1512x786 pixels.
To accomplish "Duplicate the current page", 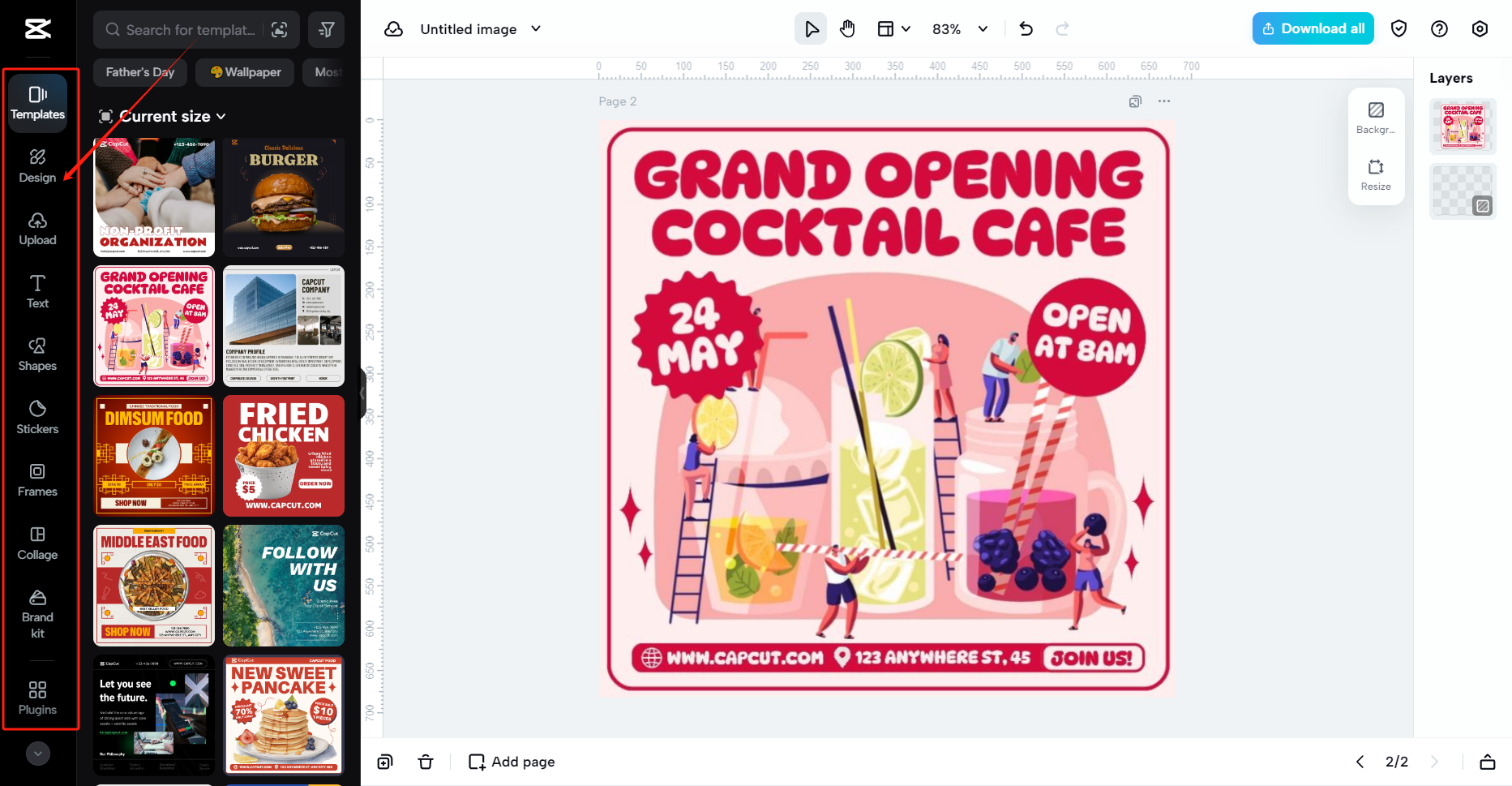I will [x=385, y=762].
